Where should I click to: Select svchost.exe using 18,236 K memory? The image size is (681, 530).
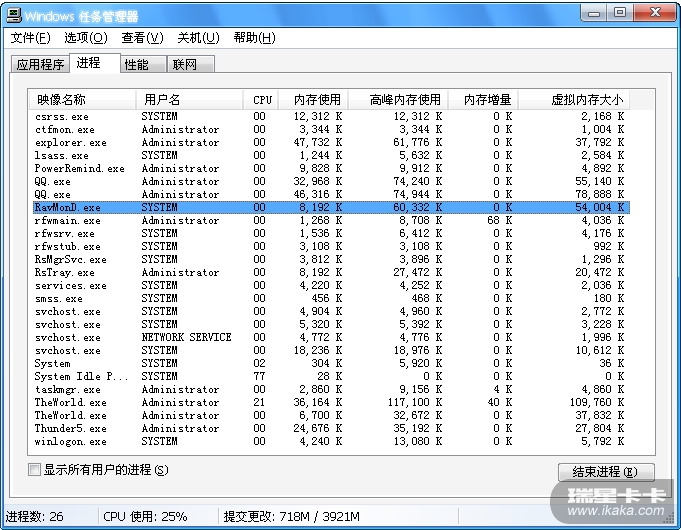331,350
